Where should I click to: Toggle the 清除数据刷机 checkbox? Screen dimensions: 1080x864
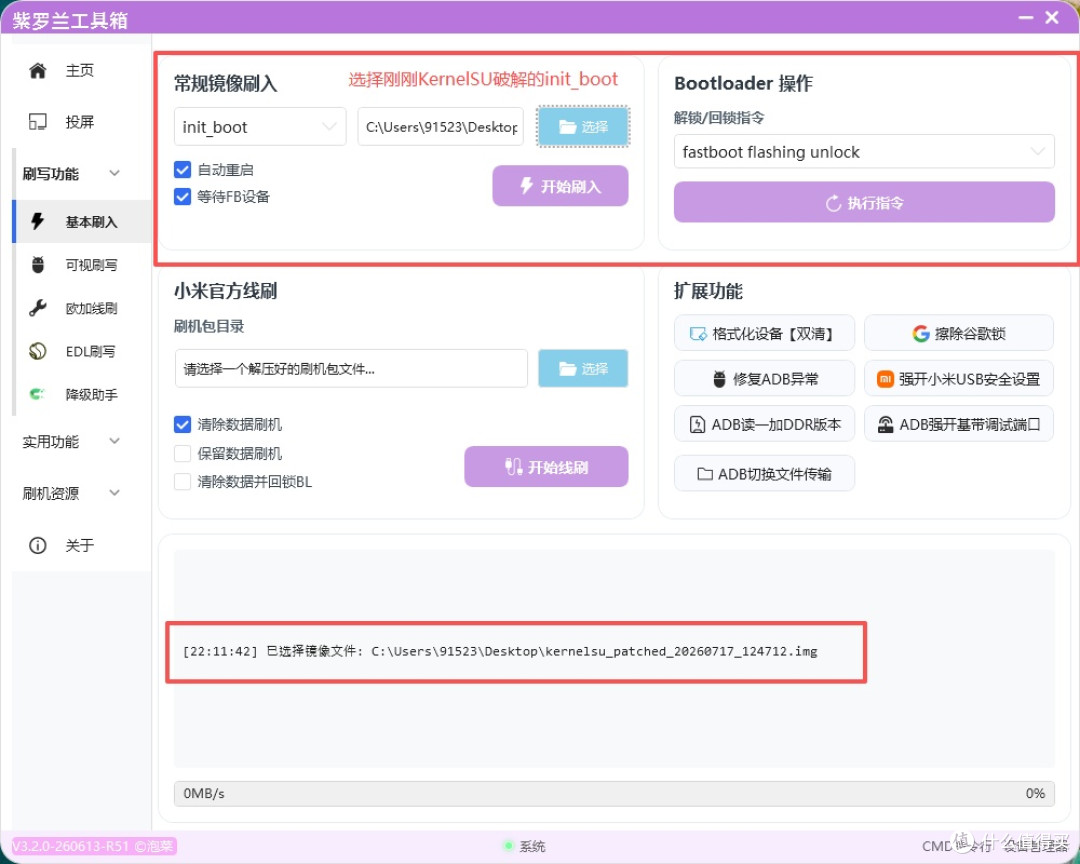click(183, 424)
